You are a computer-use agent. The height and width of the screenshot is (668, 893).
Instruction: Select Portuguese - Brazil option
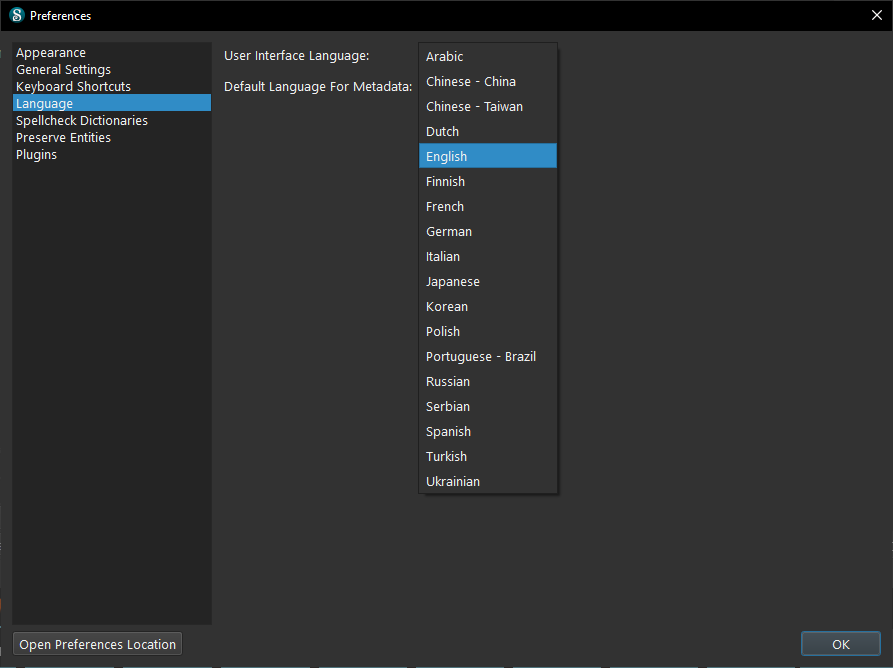tap(481, 357)
